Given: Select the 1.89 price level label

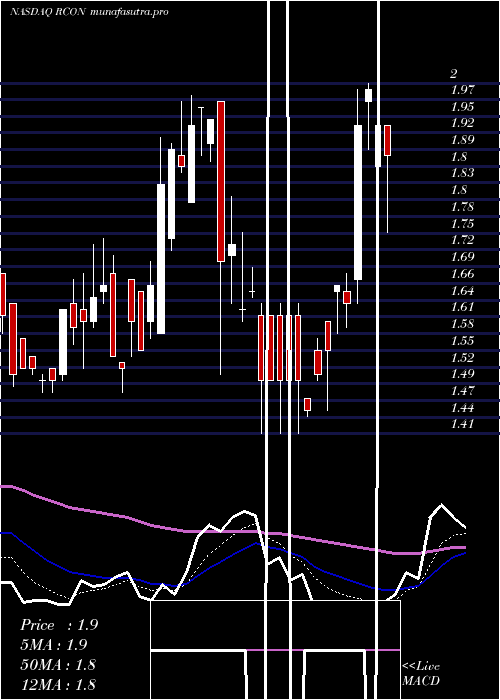Looking at the screenshot, I should 462,140.
